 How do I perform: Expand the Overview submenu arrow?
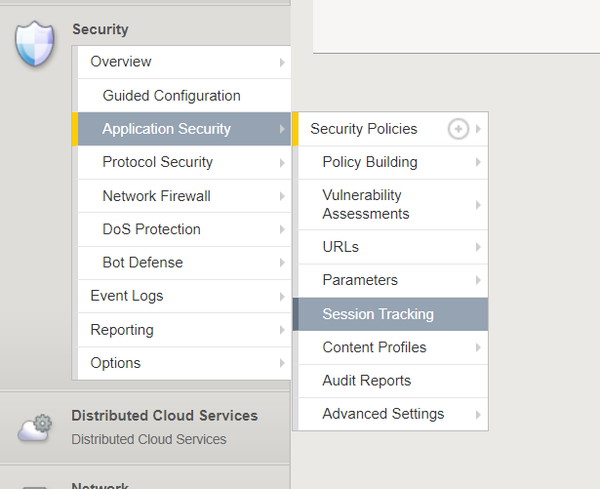(x=282, y=62)
